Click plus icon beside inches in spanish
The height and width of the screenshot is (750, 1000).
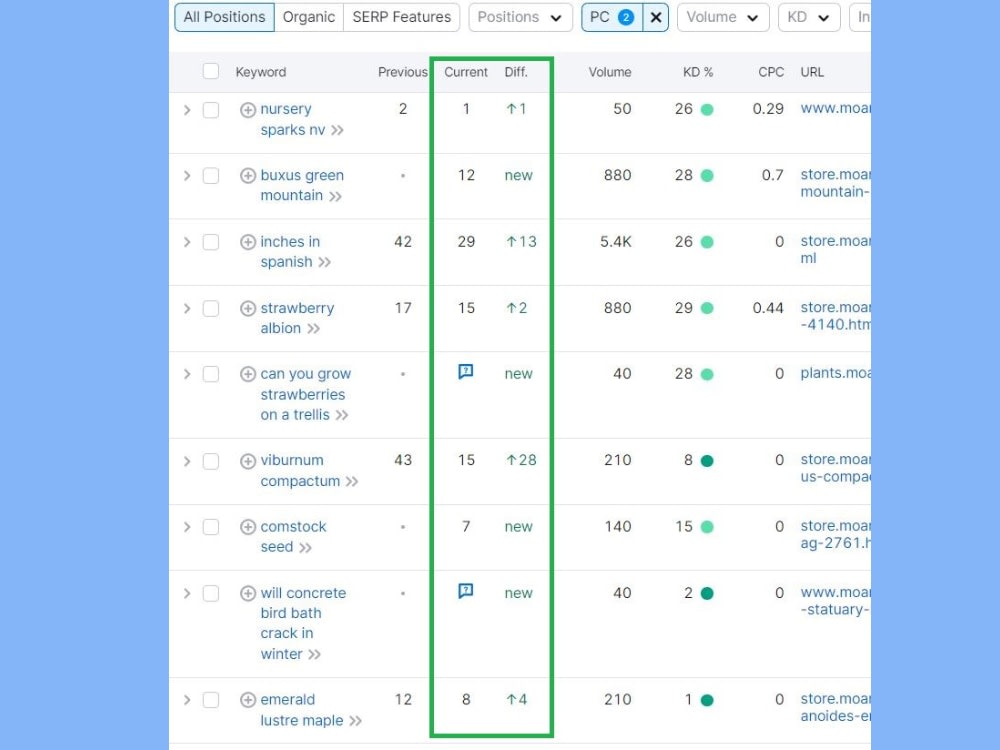(x=248, y=242)
